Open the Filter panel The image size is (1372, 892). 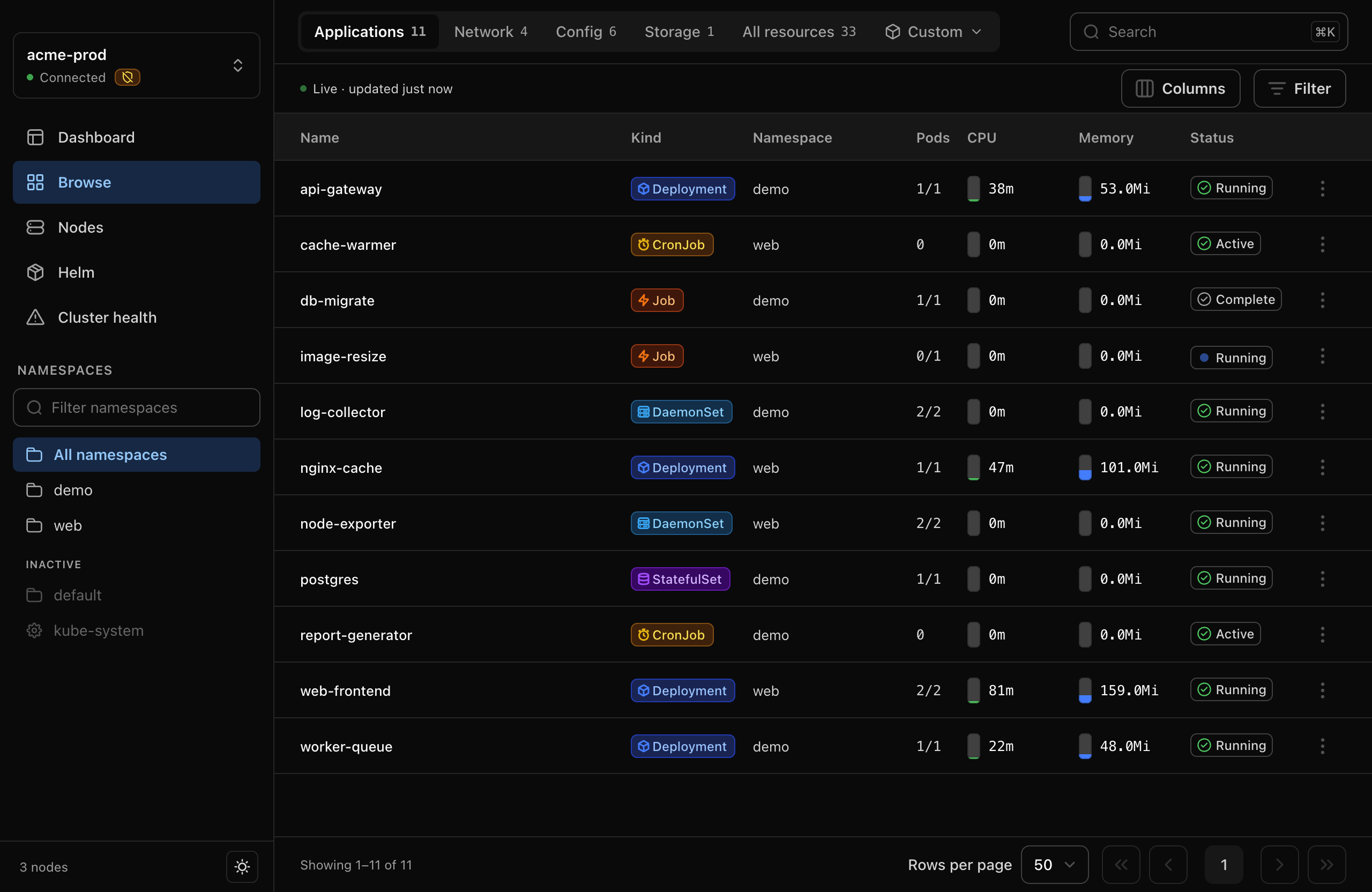coord(1299,88)
